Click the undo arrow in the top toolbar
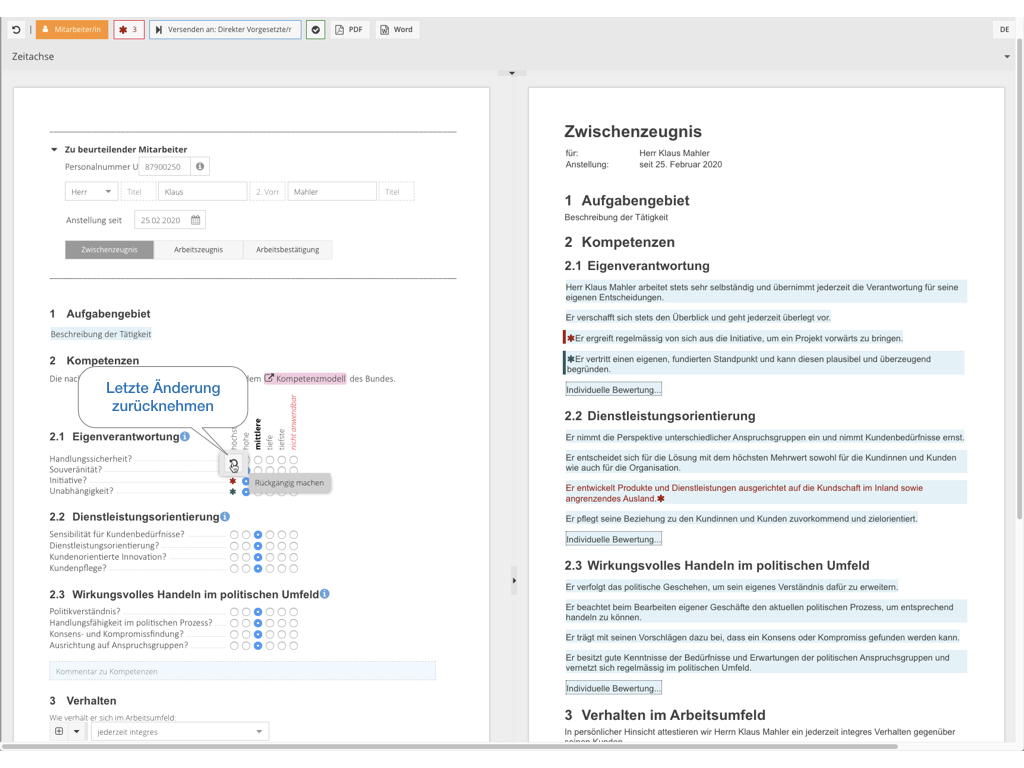 tap(16, 29)
